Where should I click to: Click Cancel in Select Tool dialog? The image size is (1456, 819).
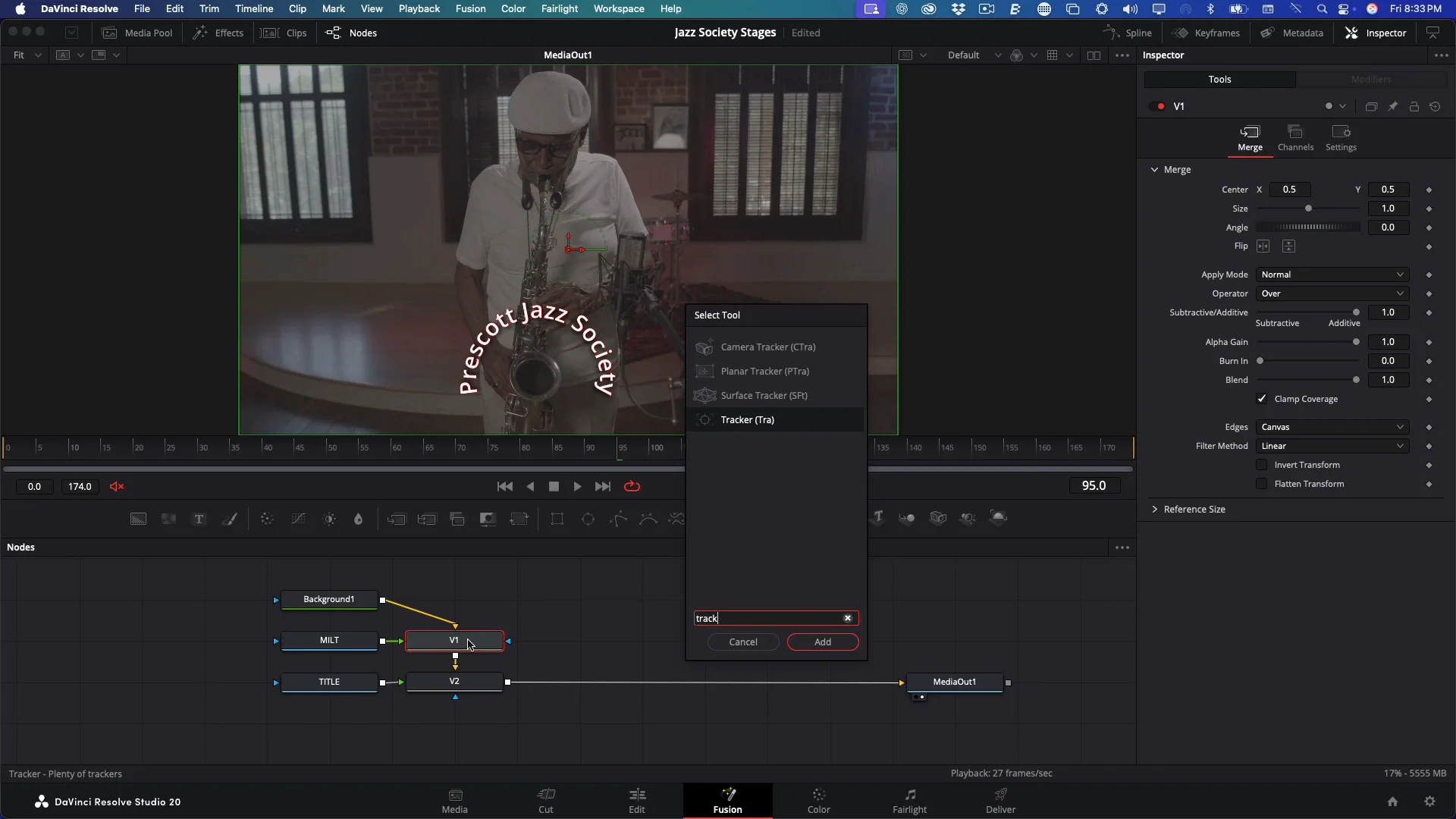(x=742, y=642)
